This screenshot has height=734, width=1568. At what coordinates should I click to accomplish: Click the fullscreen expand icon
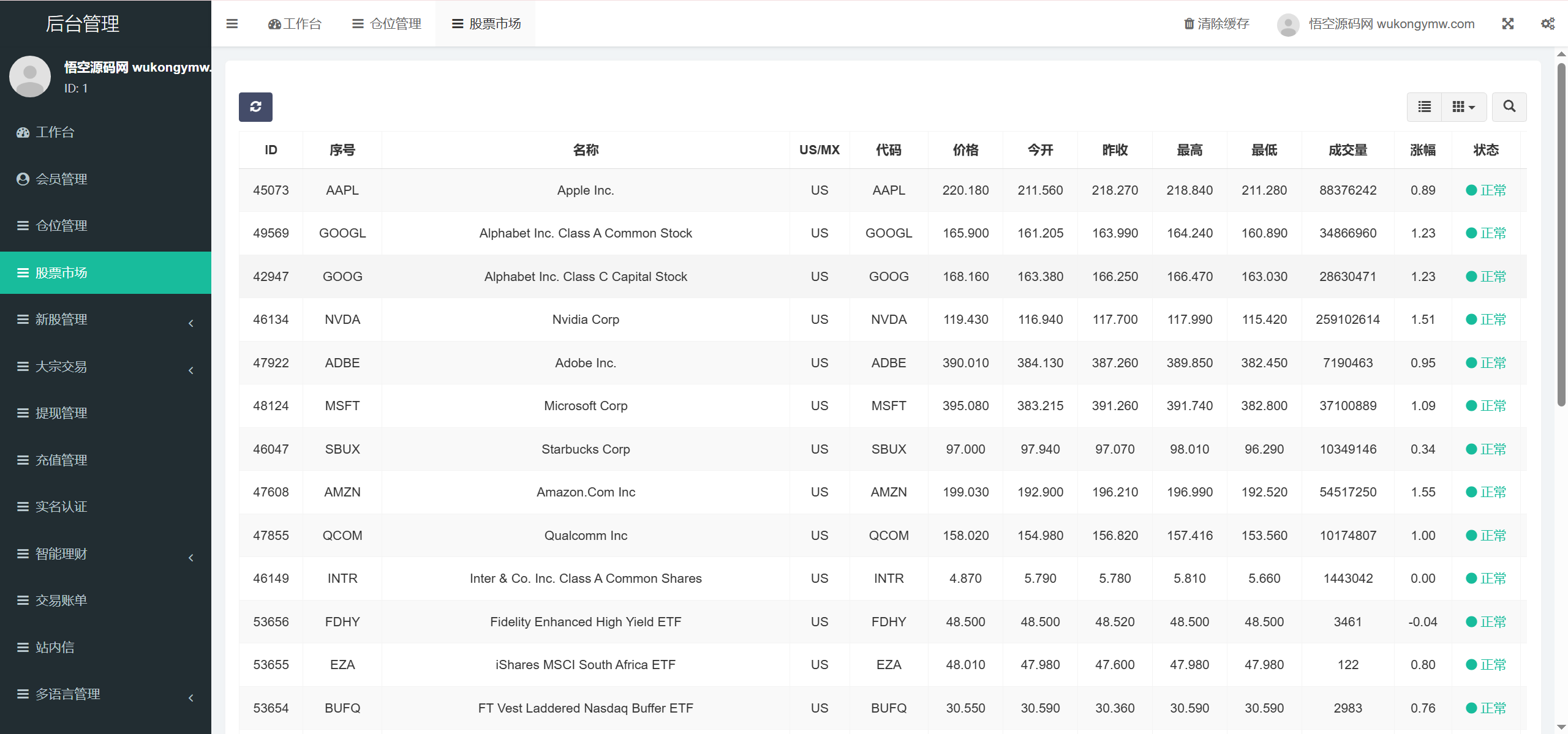(1507, 24)
